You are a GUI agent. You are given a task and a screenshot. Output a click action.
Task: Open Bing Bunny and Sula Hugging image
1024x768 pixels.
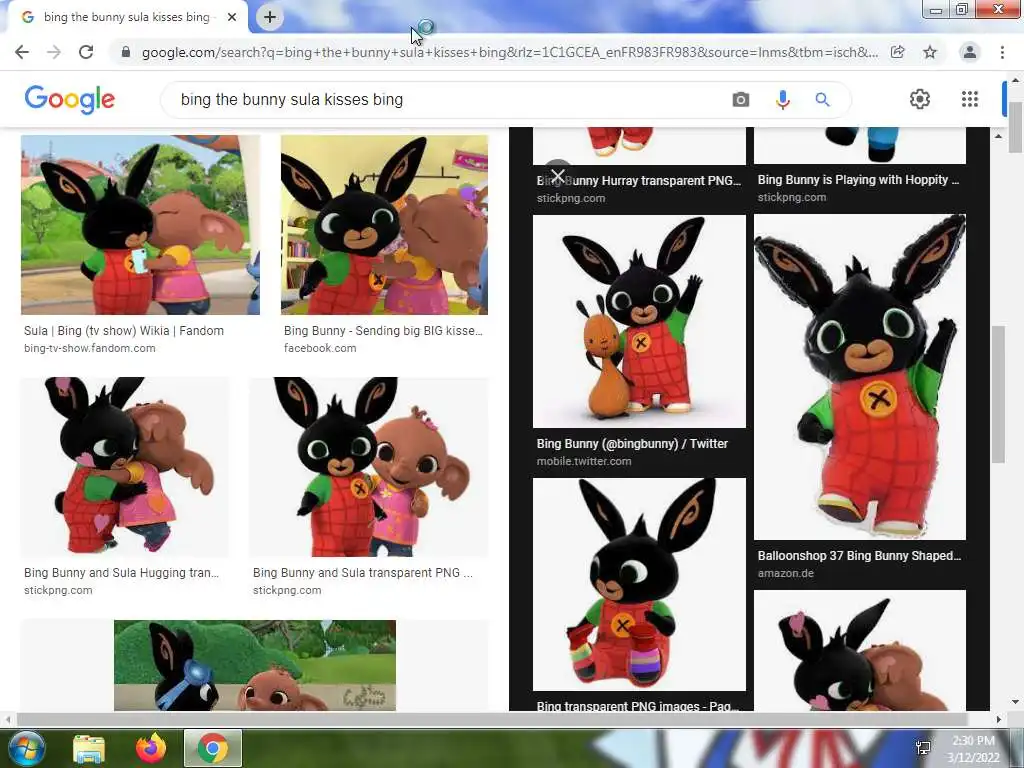coord(125,466)
